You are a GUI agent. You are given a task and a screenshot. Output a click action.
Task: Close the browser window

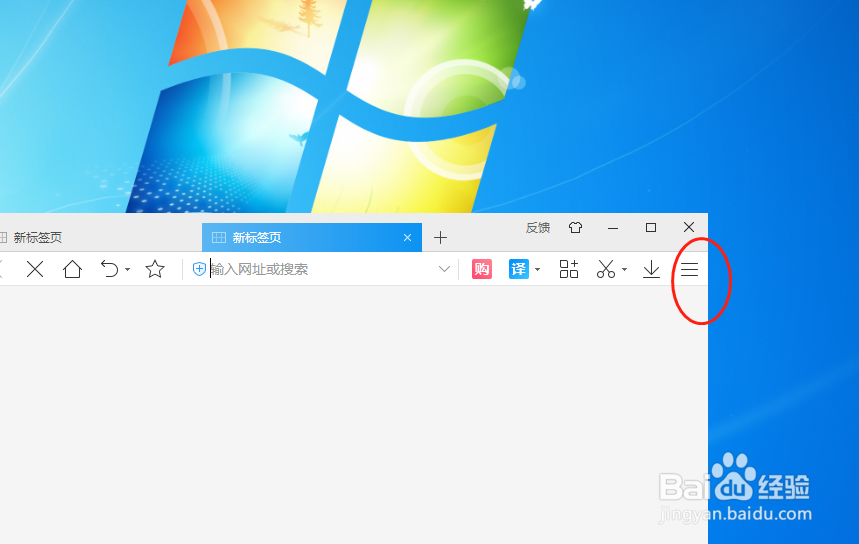click(689, 227)
